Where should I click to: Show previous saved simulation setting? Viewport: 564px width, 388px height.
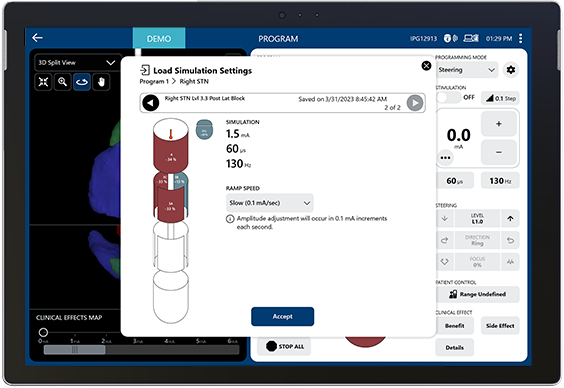[x=150, y=103]
